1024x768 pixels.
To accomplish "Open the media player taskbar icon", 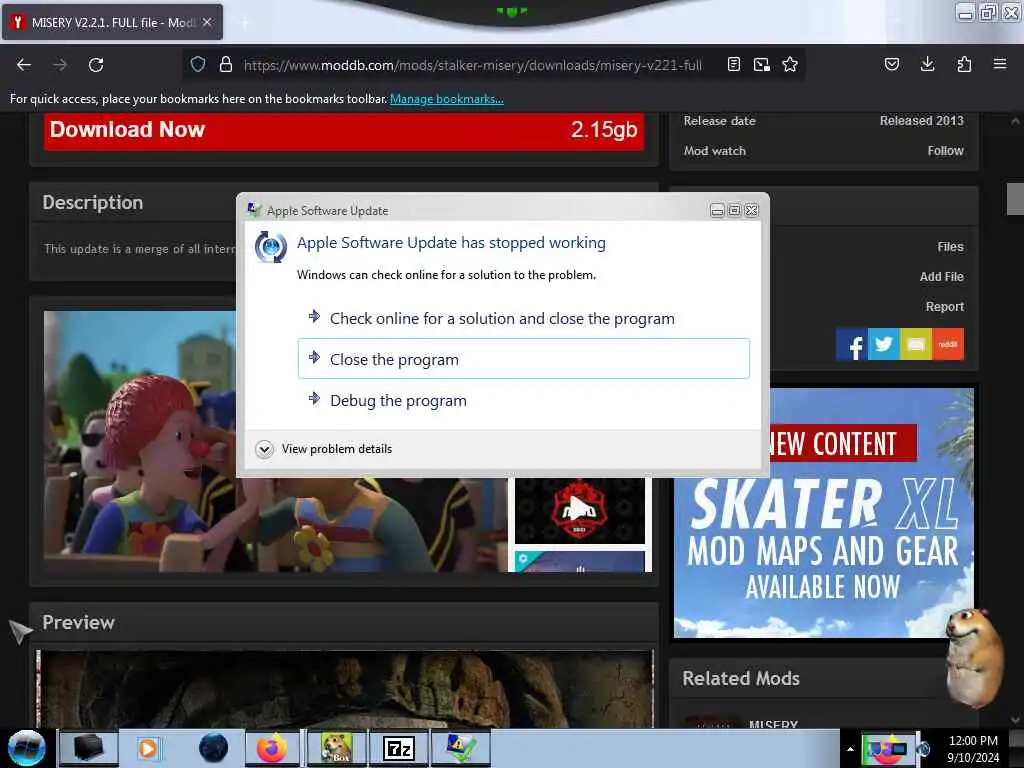I will [148, 748].
